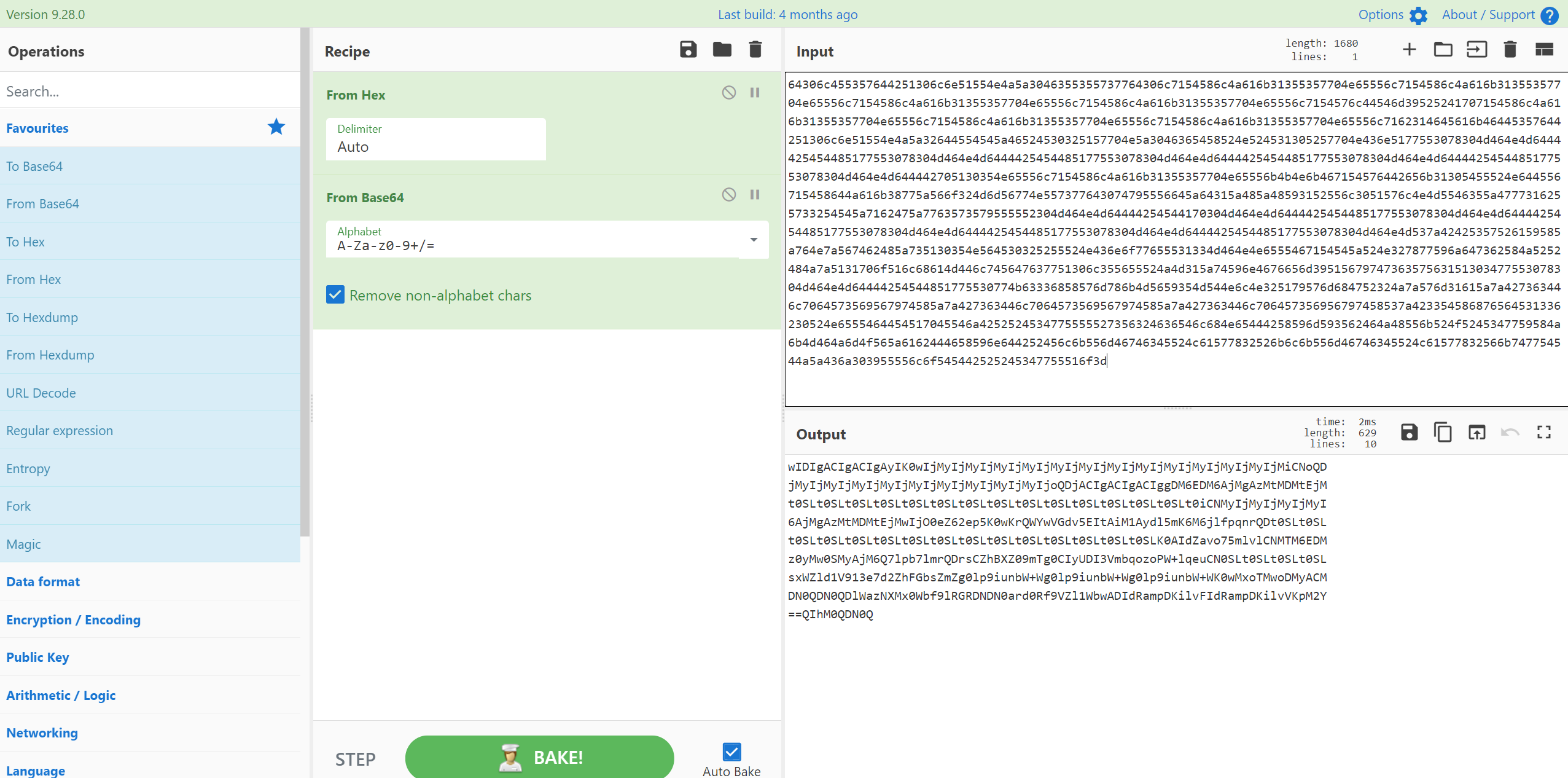Disable the From Hex operation
The height and width of the screenshot is (778, 1568).
728,93
